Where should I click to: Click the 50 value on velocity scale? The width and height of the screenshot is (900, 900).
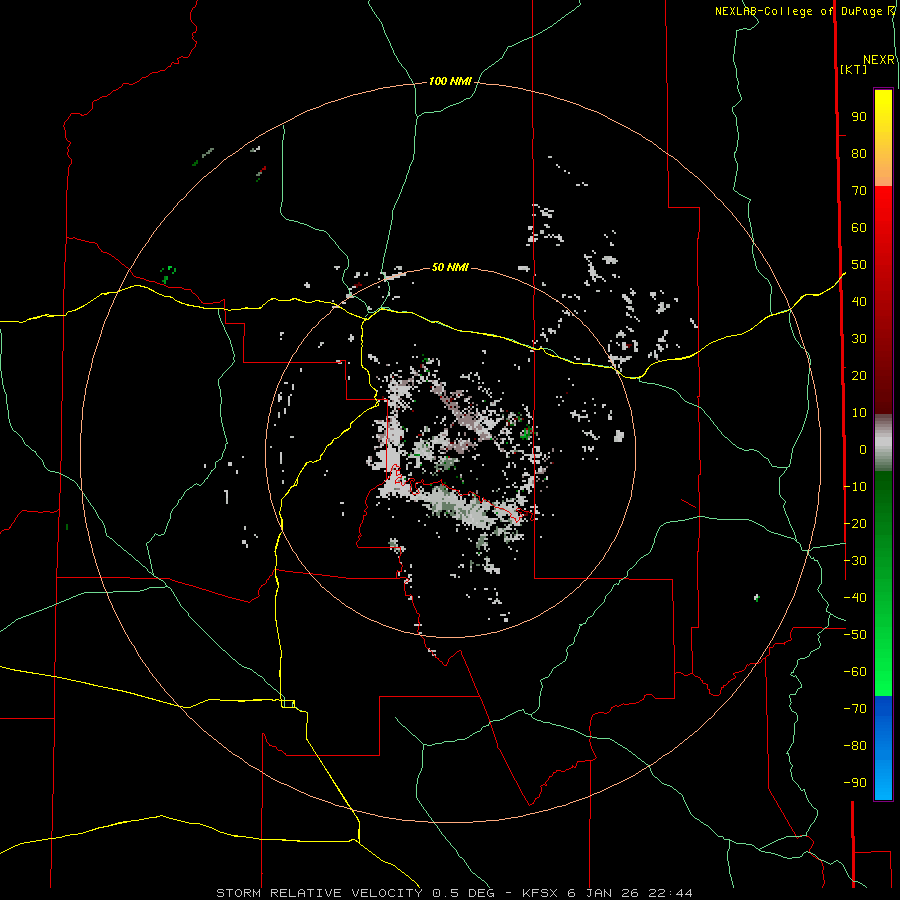(859, 265)
